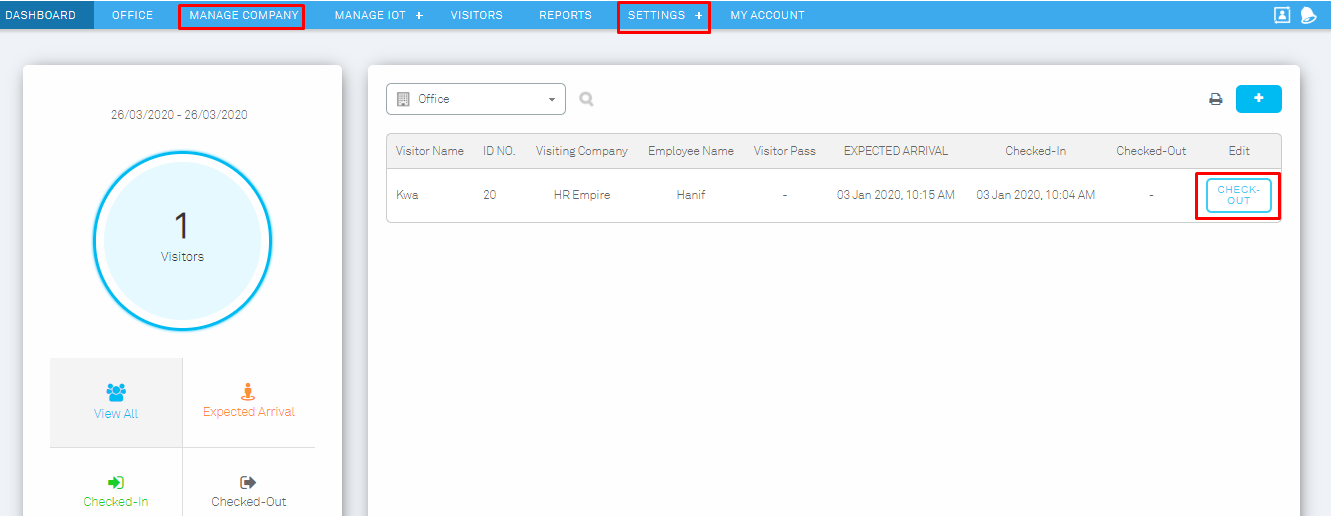The width and height of the screenshot is (1331, 516).
Task: Click the Checked-Out label
Action: click(249, 502)
